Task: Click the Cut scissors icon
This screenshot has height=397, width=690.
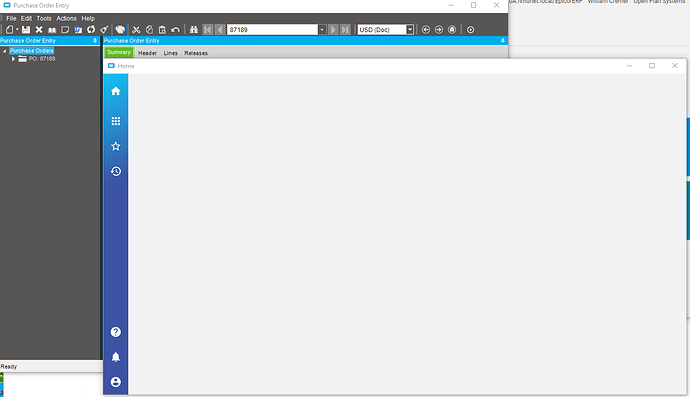Action: coord(136,29)
